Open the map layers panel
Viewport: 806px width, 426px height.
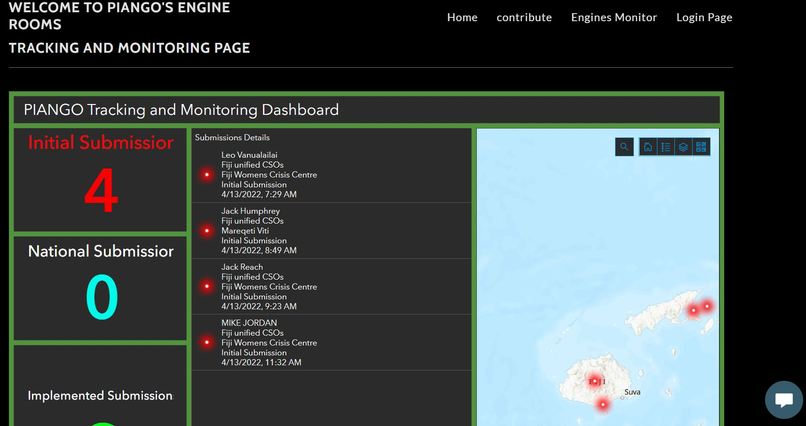tap(683, 147)
